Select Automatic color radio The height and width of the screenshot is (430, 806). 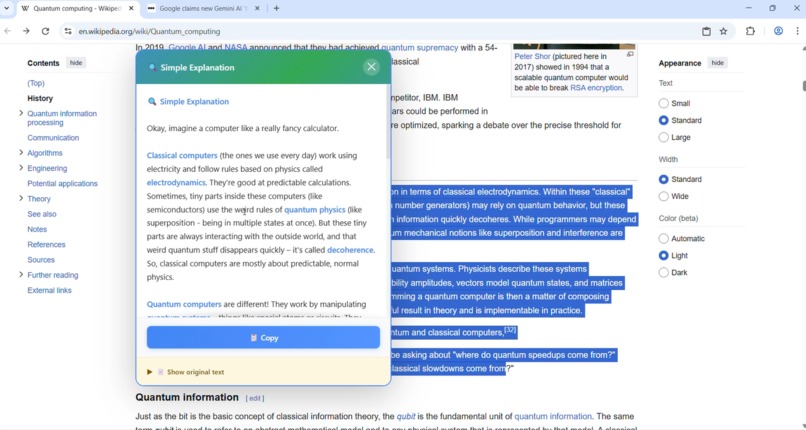pos(664,238)
